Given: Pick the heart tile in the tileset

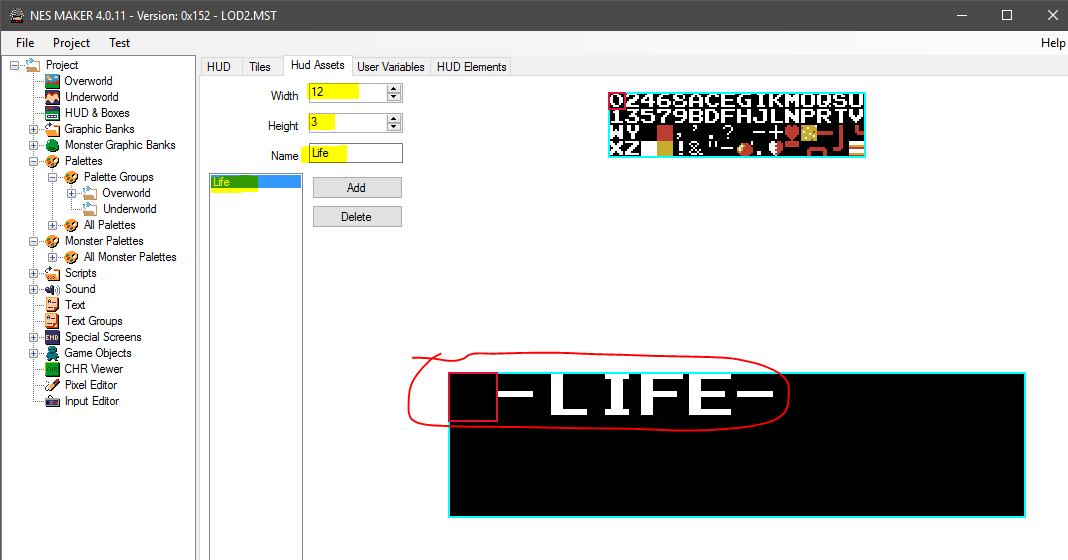Looking at the screenshot, I should 791,132.
